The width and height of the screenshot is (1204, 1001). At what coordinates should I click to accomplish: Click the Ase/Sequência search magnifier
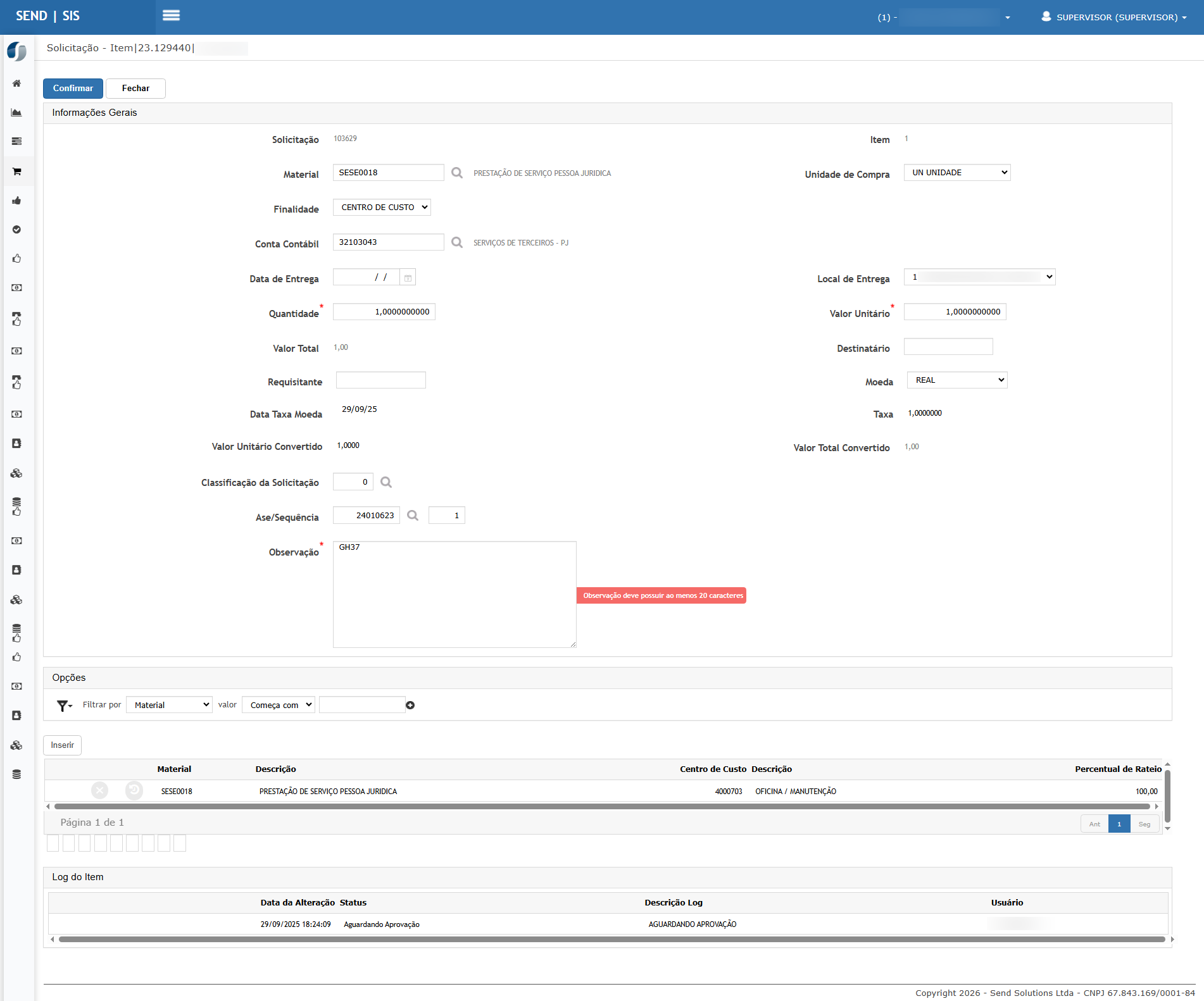412,516
